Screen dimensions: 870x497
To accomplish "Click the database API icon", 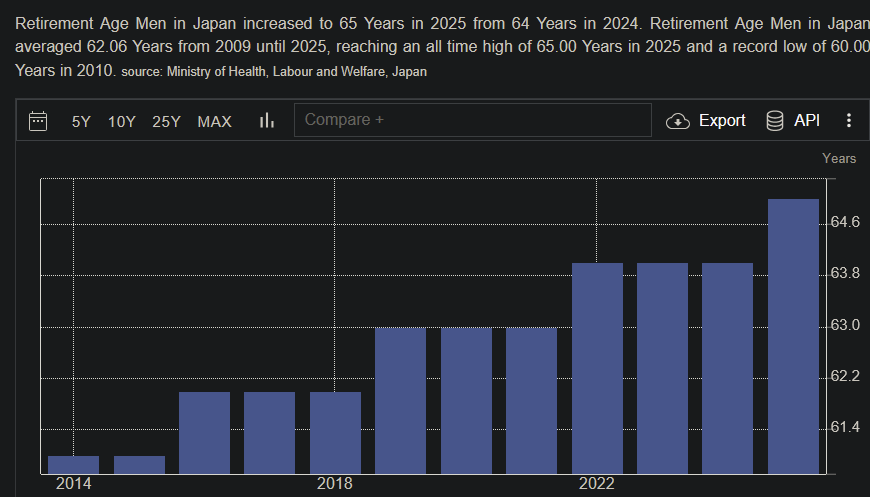I will pyautogui.click(x=775, y=121).
